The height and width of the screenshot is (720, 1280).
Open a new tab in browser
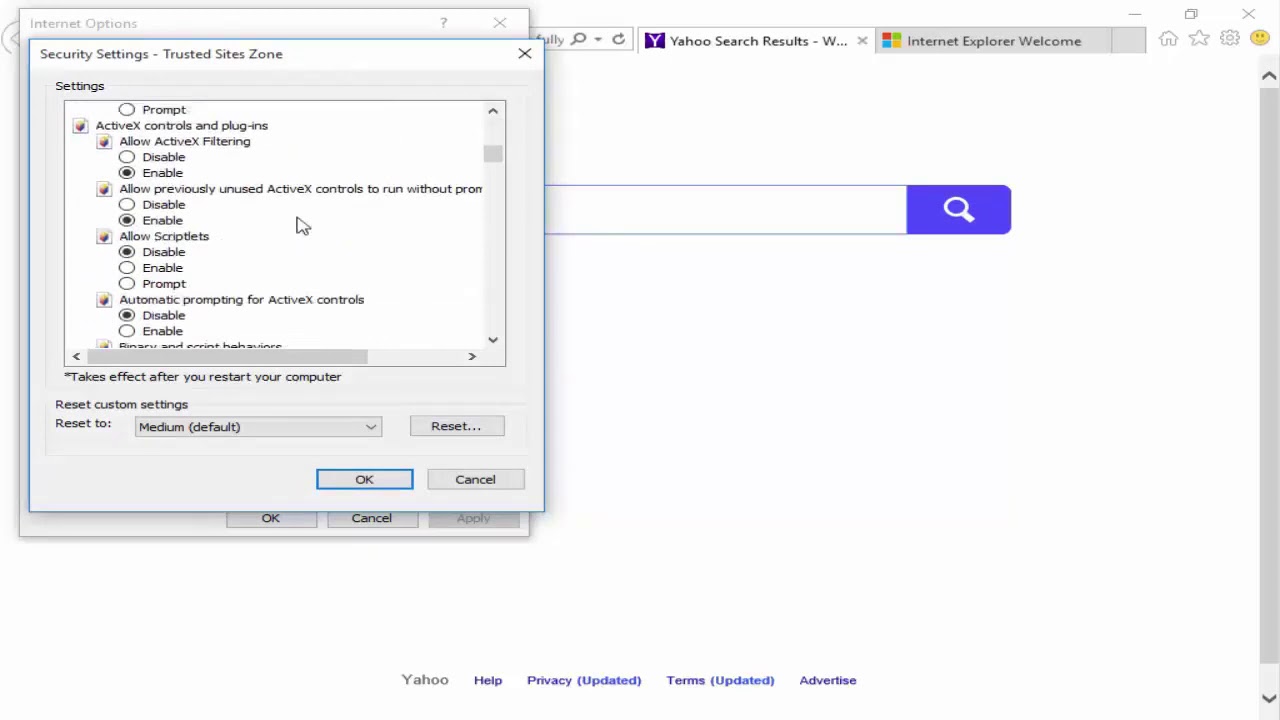[x=1128, y=41]
